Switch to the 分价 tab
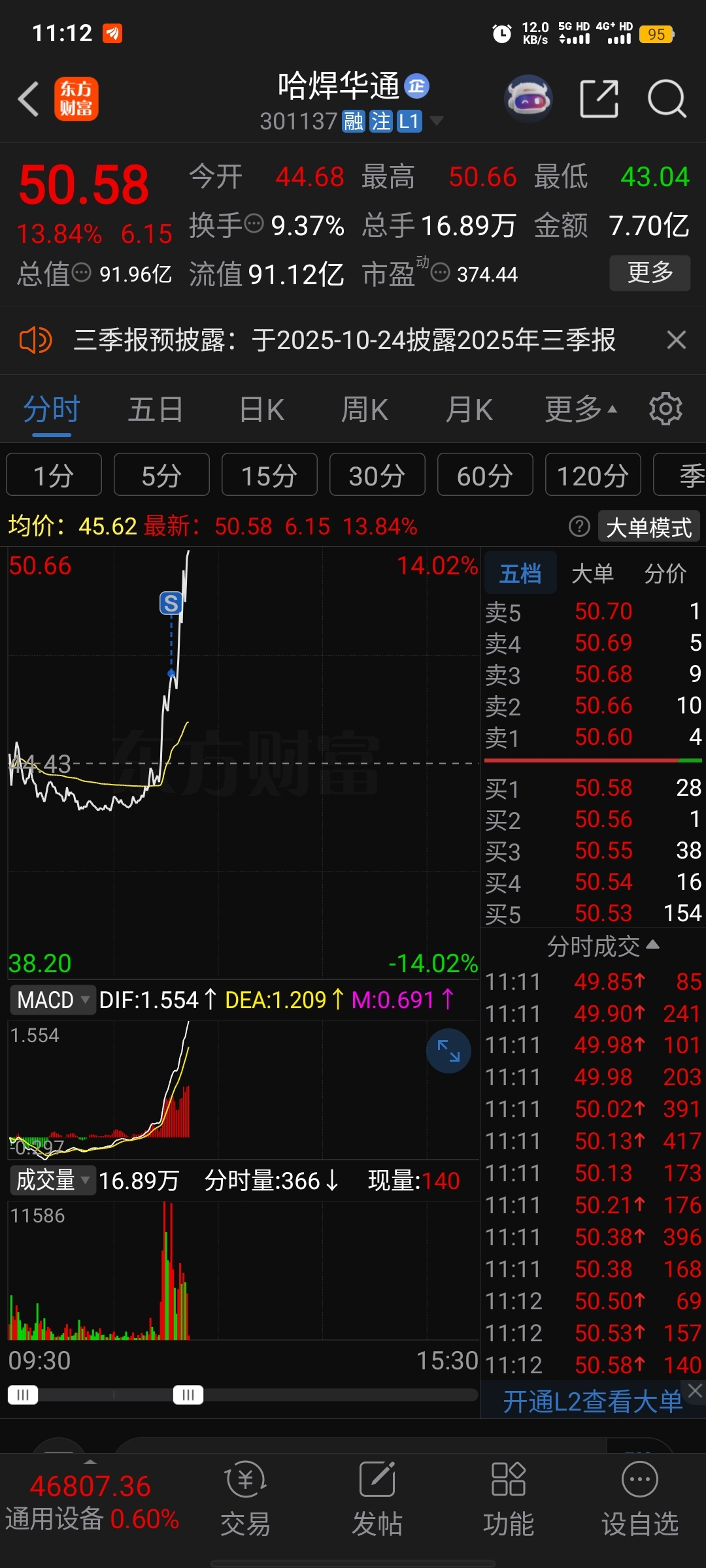Screen dimensions: 706x1568 (x=665, y=573)
